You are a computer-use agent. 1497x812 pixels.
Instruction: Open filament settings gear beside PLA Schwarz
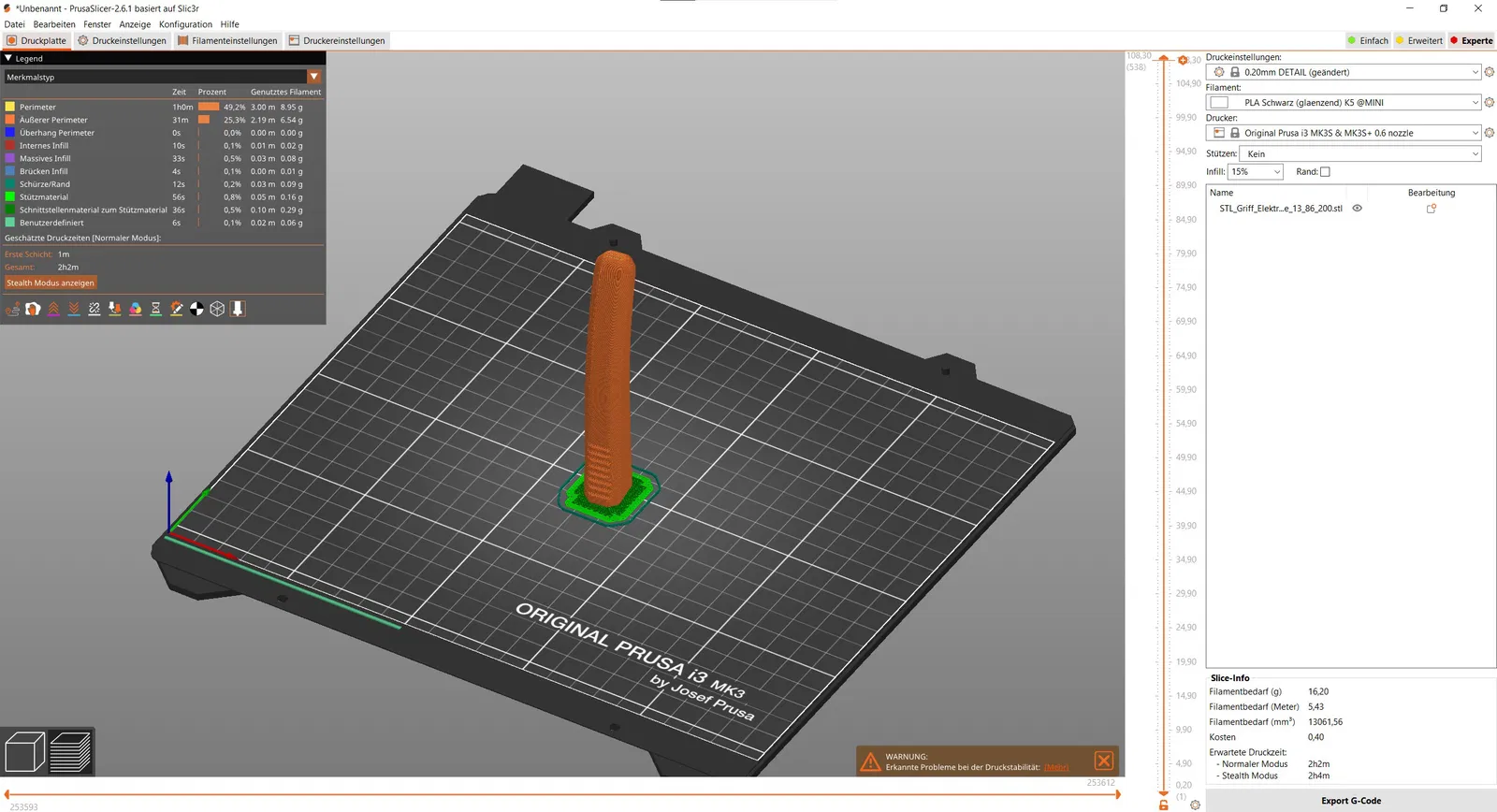tap(1490, 103)
